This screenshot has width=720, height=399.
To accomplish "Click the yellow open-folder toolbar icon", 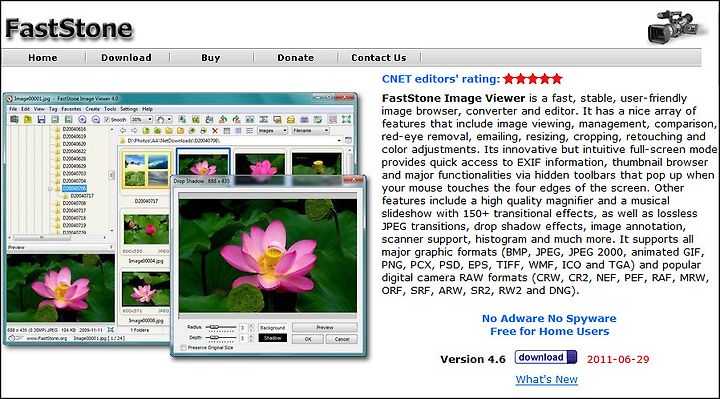I will (28, 119).
